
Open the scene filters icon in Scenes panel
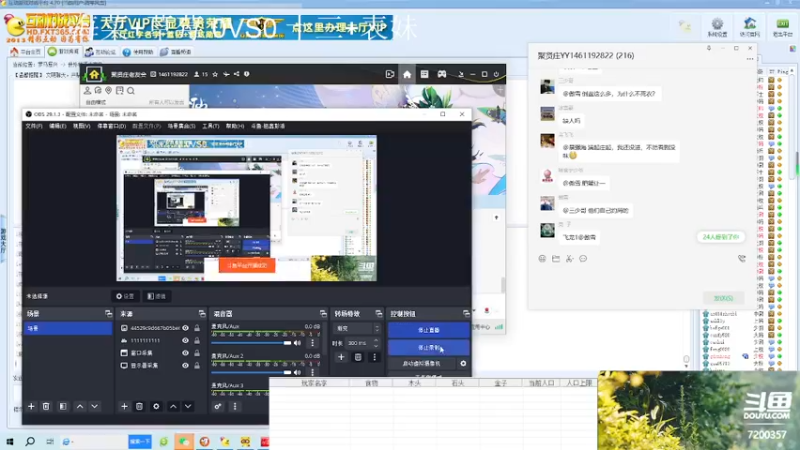(x=63, y=407)
